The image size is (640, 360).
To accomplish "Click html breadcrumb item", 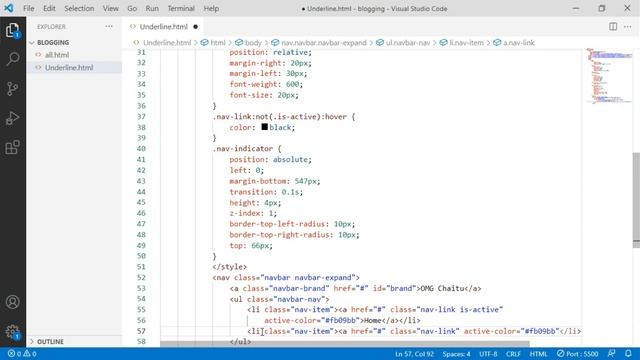I will tap(218, 43).
